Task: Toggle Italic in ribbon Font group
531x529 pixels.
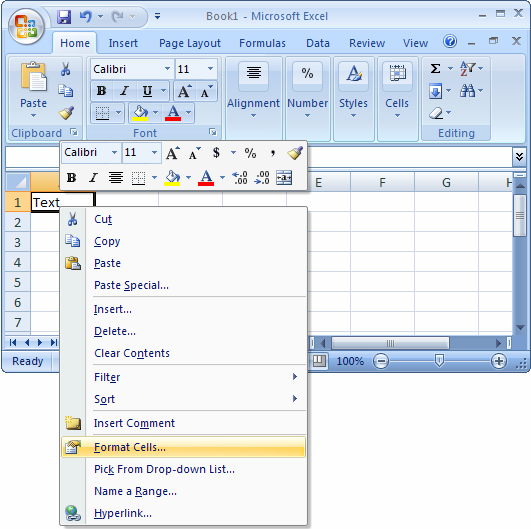Action: coord(125,91)
